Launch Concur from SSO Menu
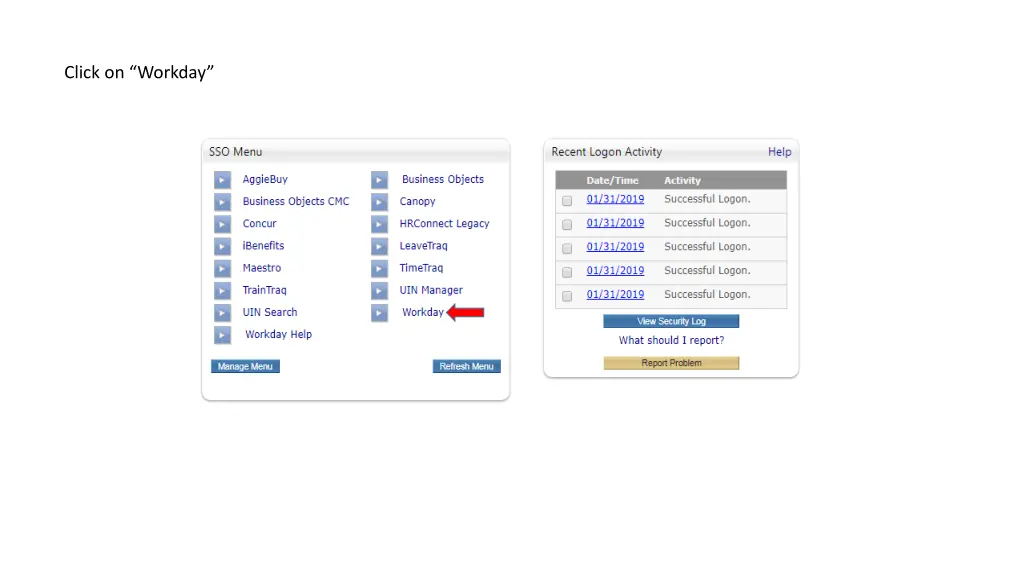Viewport: 1024px width, 576px height. point(259,223)
